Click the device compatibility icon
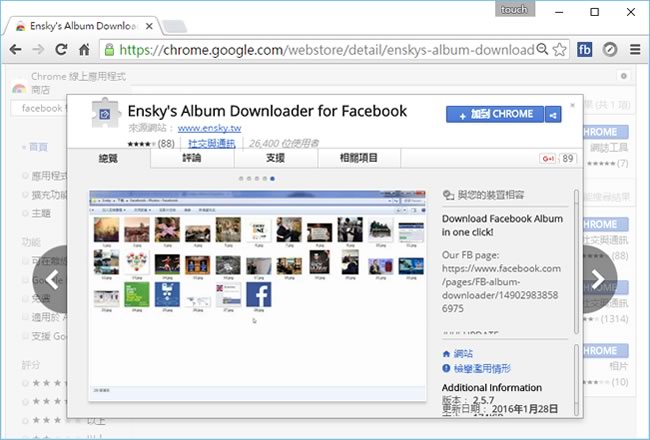The image size is (650, 440). 449,195
